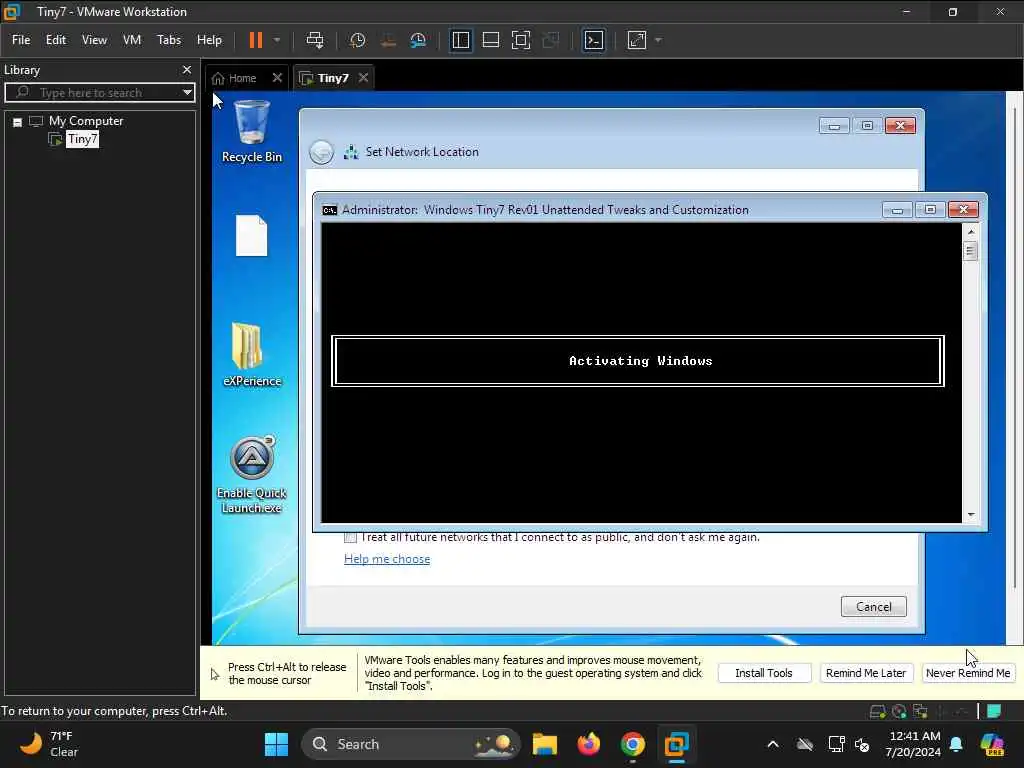Open the View menu

(94, 40)
